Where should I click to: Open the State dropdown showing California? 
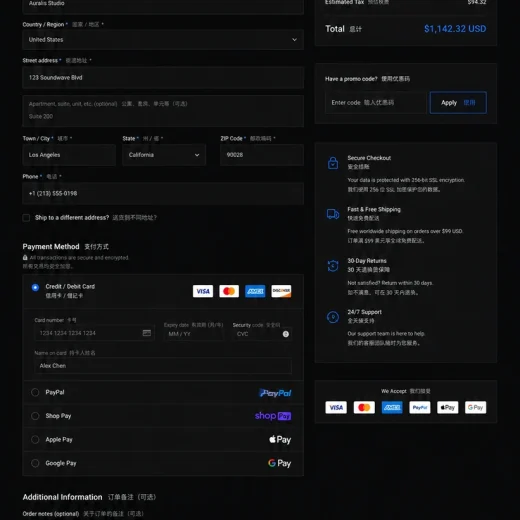[164, 155]
